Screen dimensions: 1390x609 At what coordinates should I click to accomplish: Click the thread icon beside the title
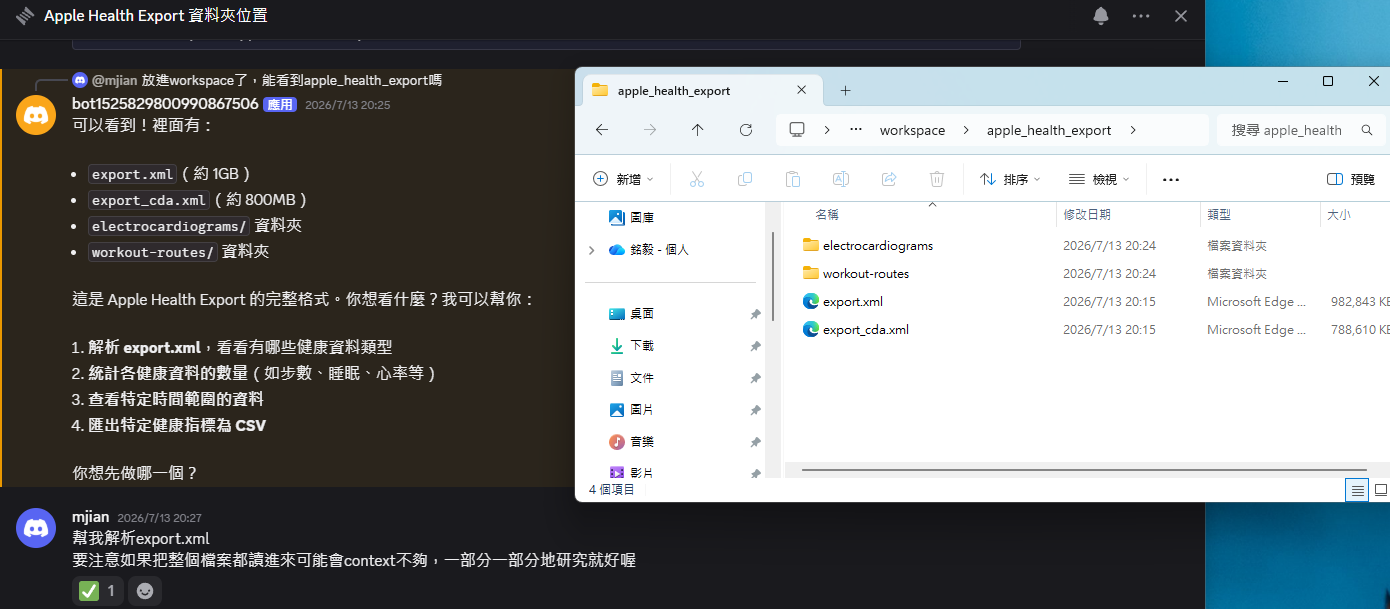tap(25, 16)
